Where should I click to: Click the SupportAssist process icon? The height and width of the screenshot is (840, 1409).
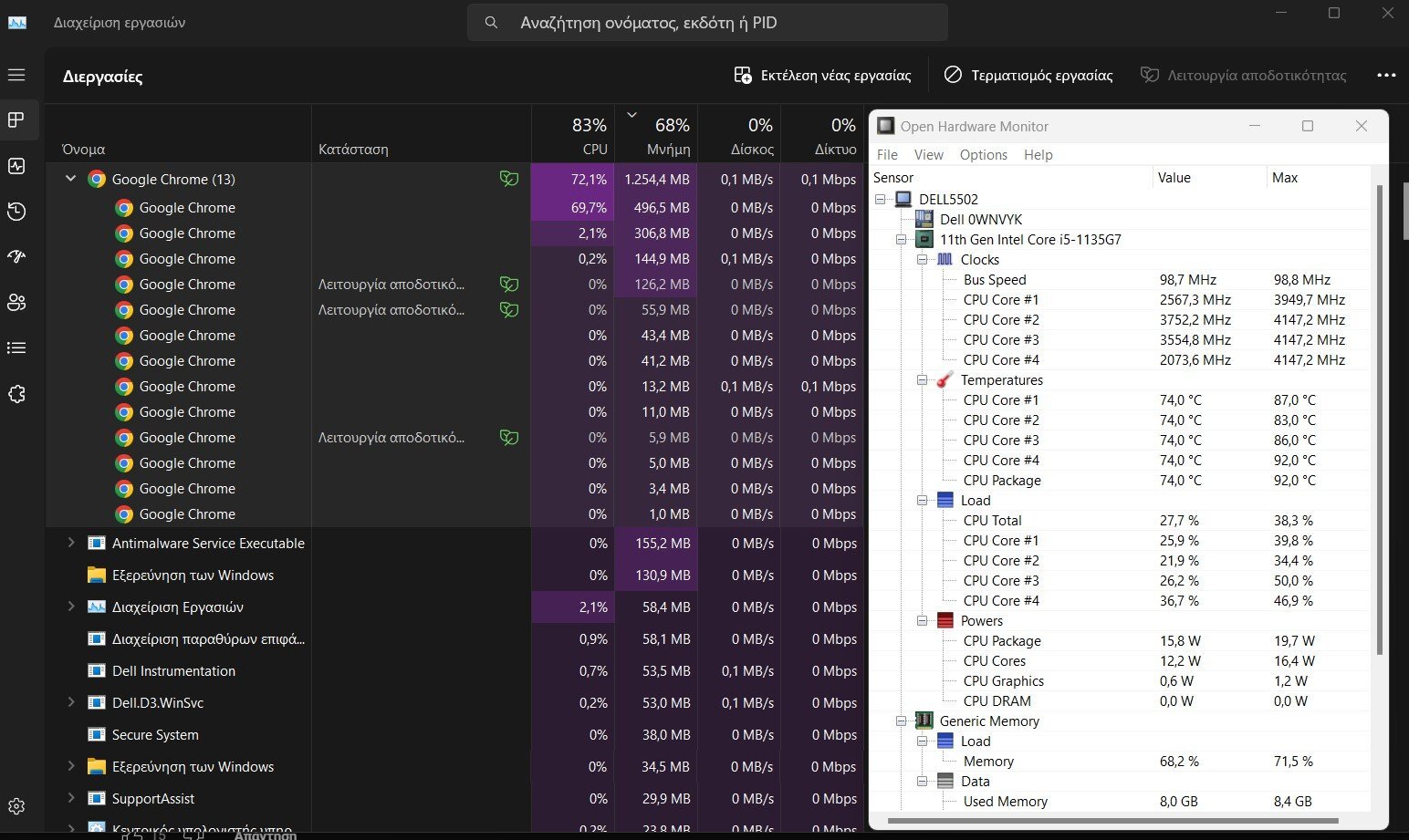(97, 798)
